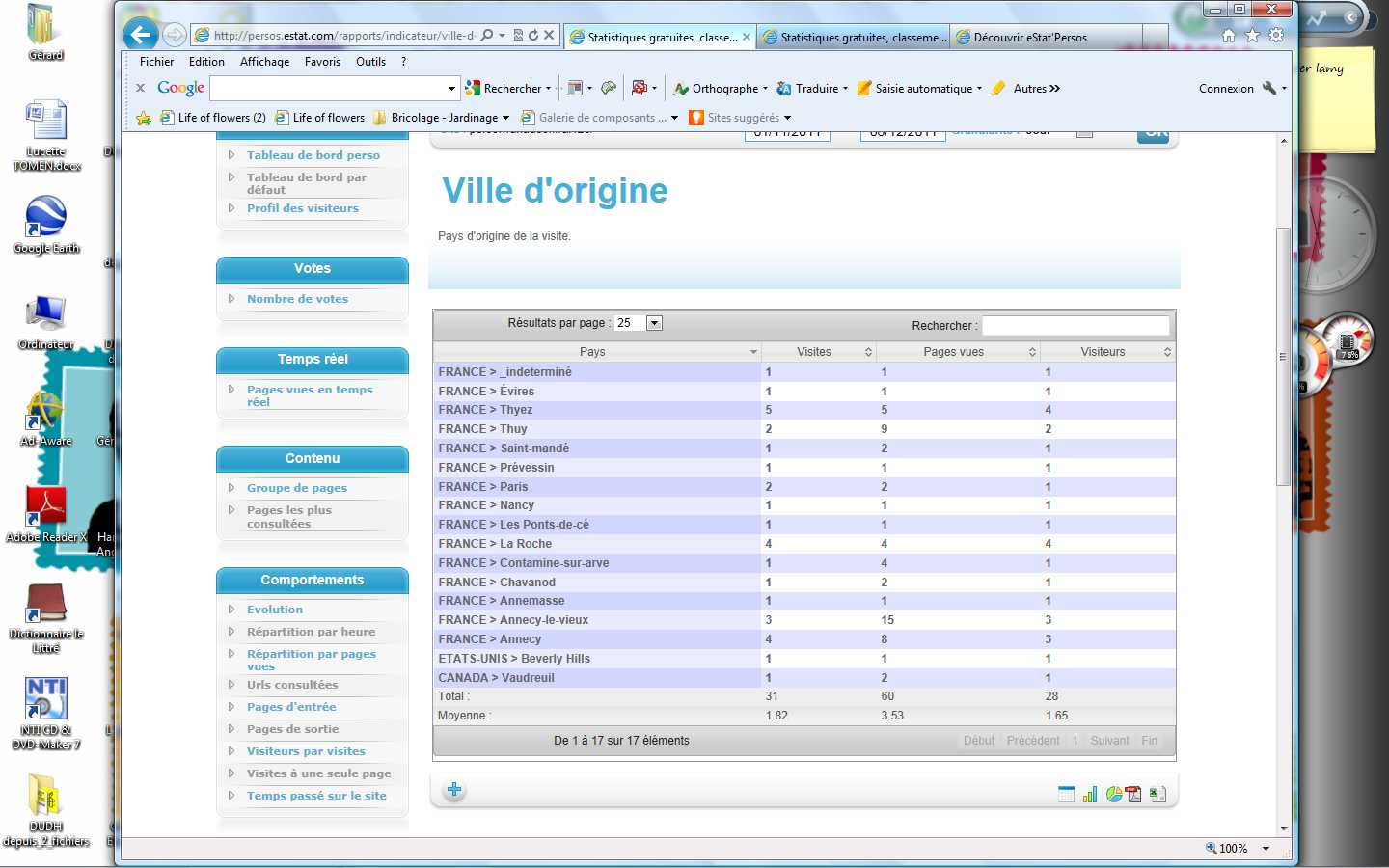Open the Profil des visiteurs link
The height and width of the screenshot is (868, 1389).
[x=302, y=208]
